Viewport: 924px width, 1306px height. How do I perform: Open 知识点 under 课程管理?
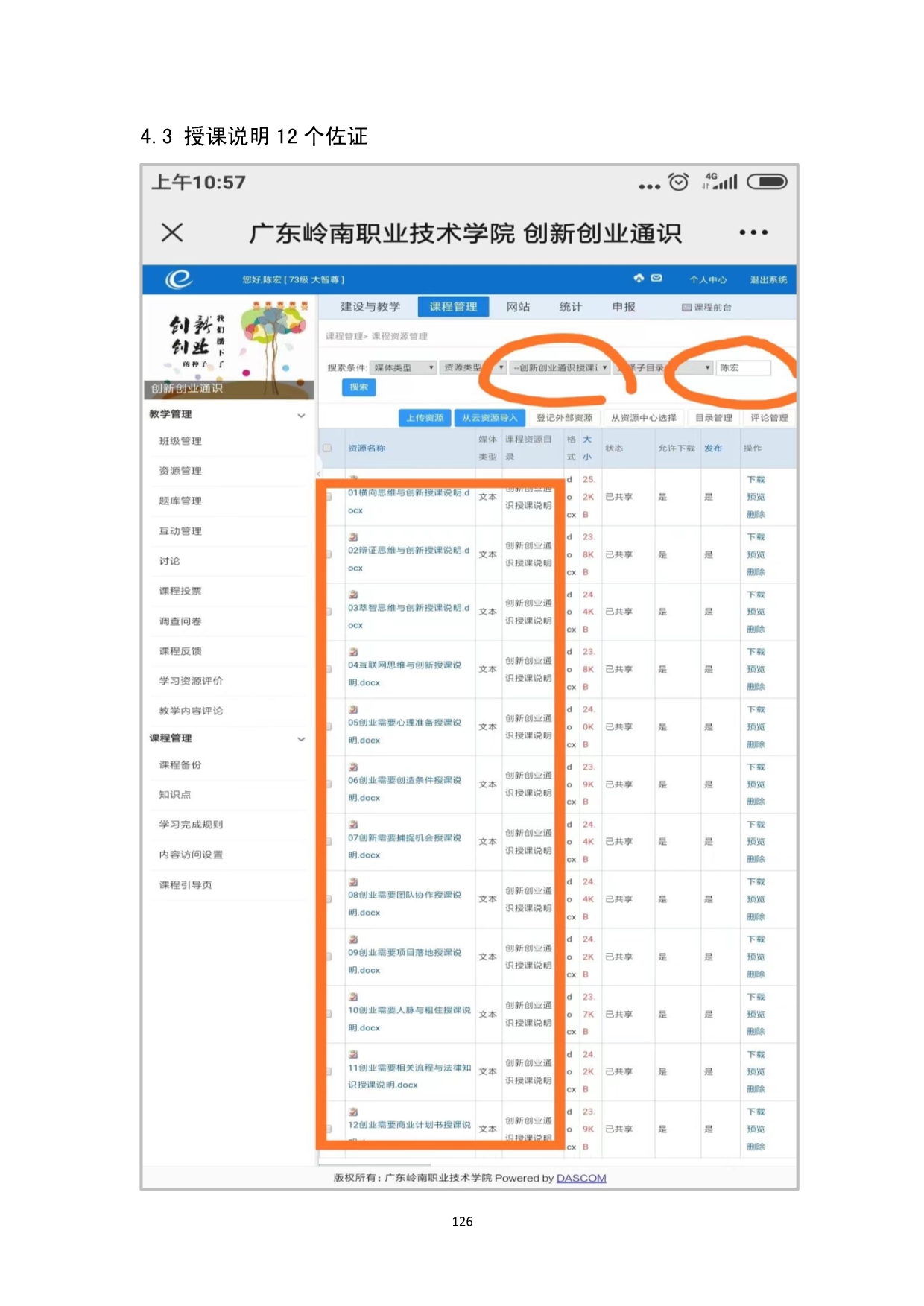click(x=175, y=795)
